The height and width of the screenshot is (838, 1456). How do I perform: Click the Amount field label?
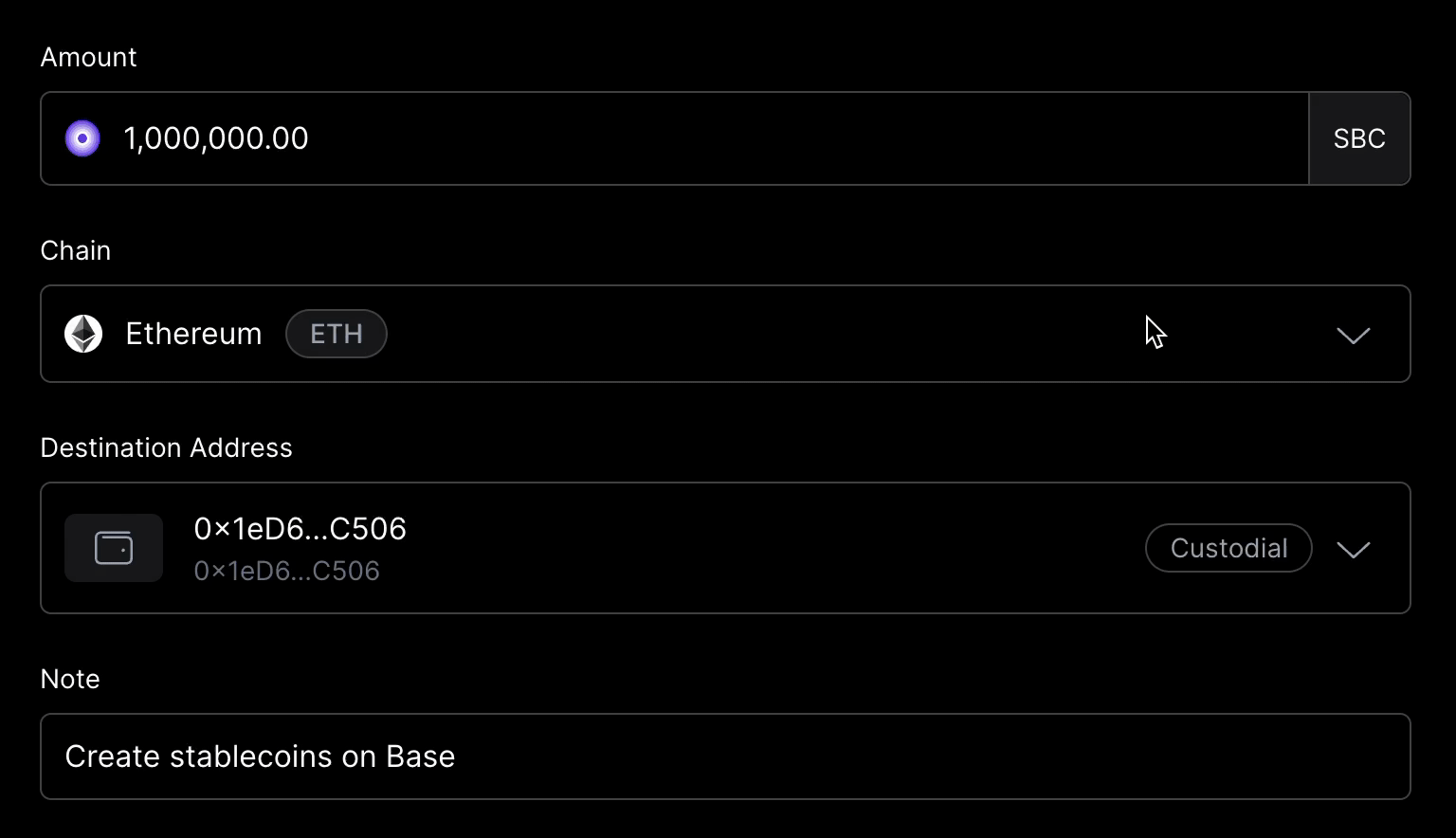point(88,57)
